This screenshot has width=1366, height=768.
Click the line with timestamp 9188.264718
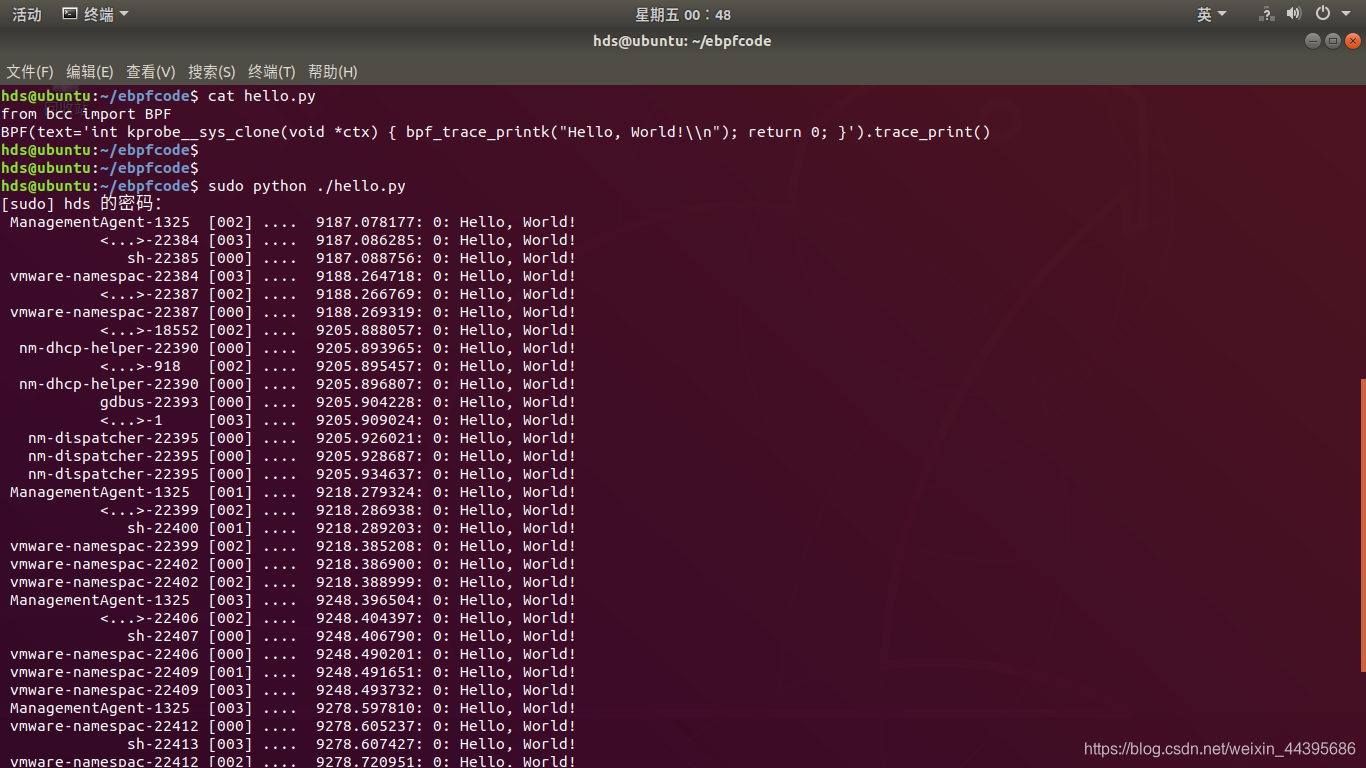coord(292,276)
